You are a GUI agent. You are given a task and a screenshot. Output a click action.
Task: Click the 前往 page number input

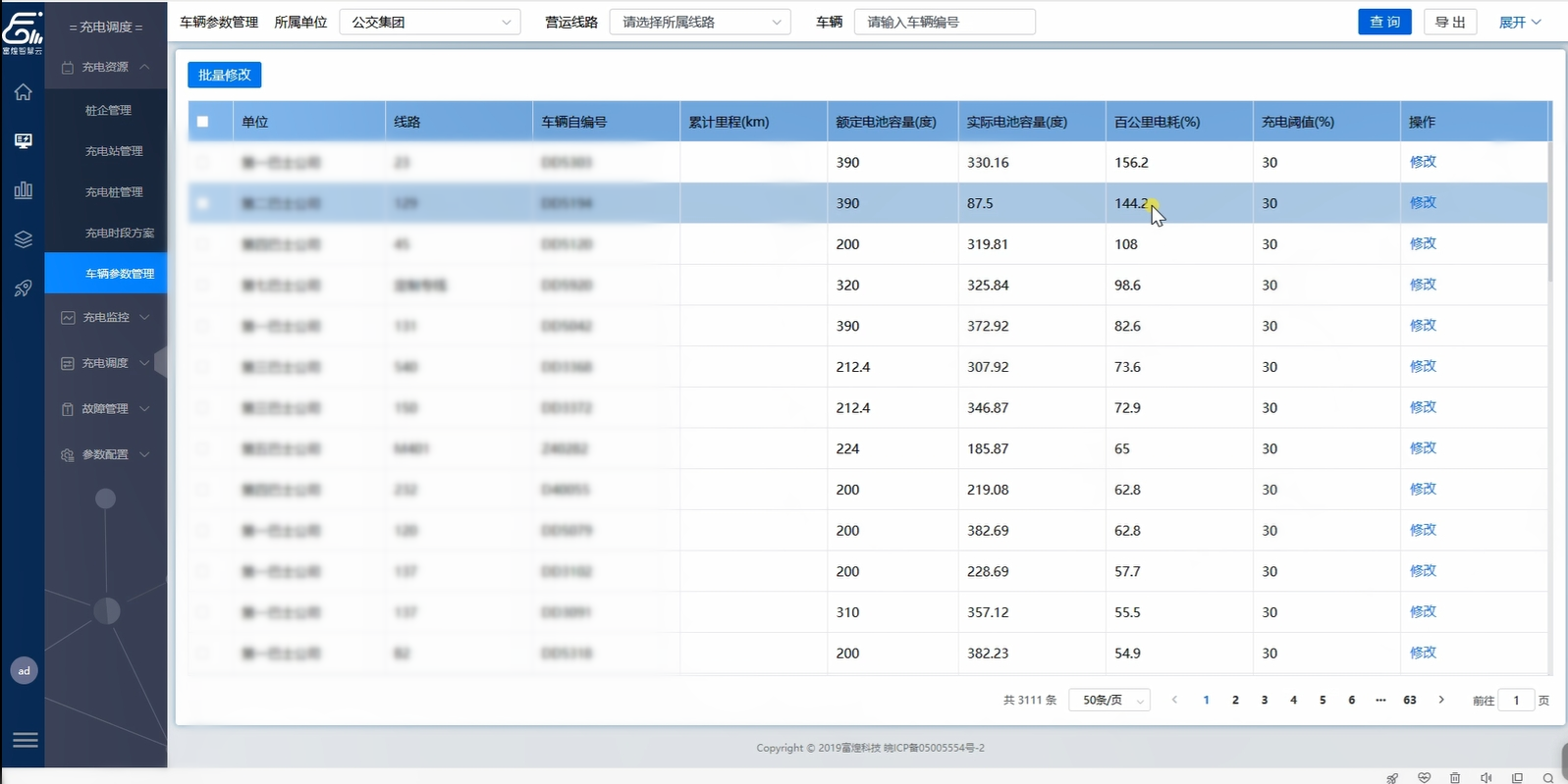1516,700
